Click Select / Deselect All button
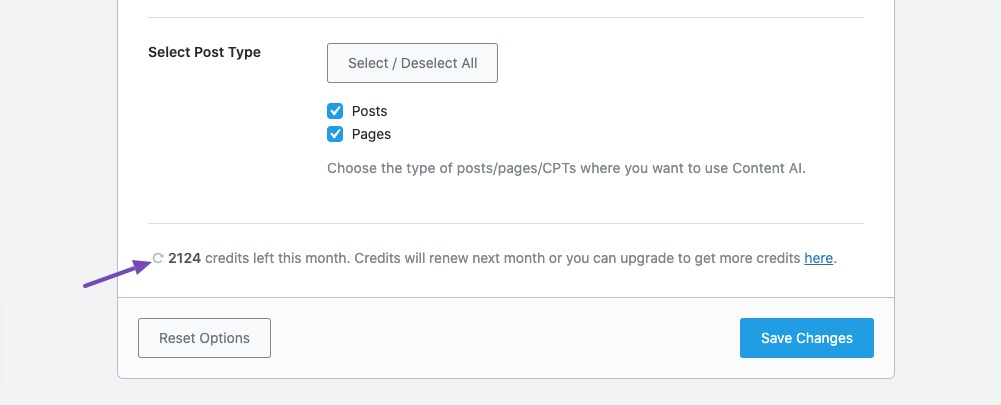Screen dimensions: 1001x405 point(412,63)
